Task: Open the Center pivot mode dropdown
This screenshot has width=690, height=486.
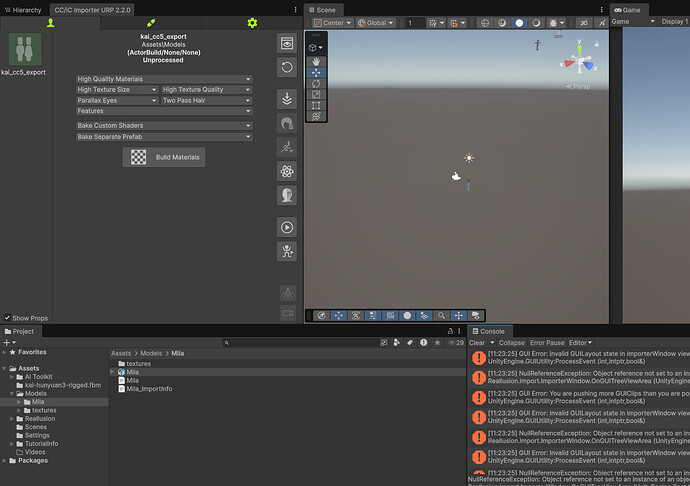Action: (x=333, y=23)
